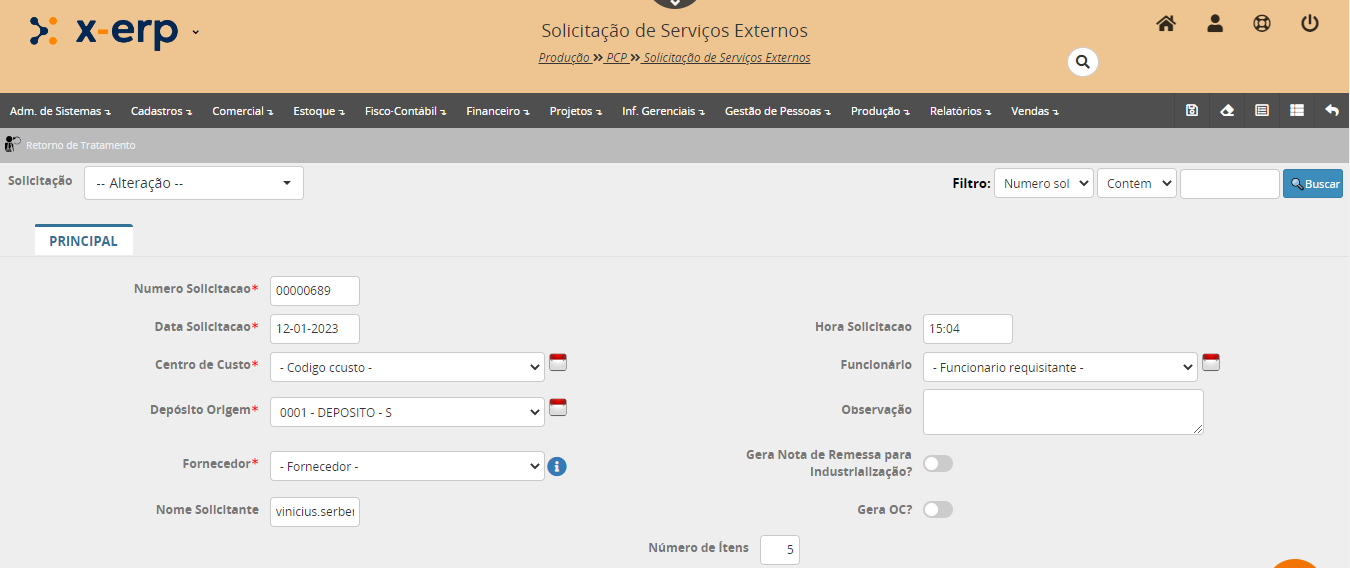Expand the Fornecedor dropdown
This screenshot has width=1350, height=568.
[407, 466]
